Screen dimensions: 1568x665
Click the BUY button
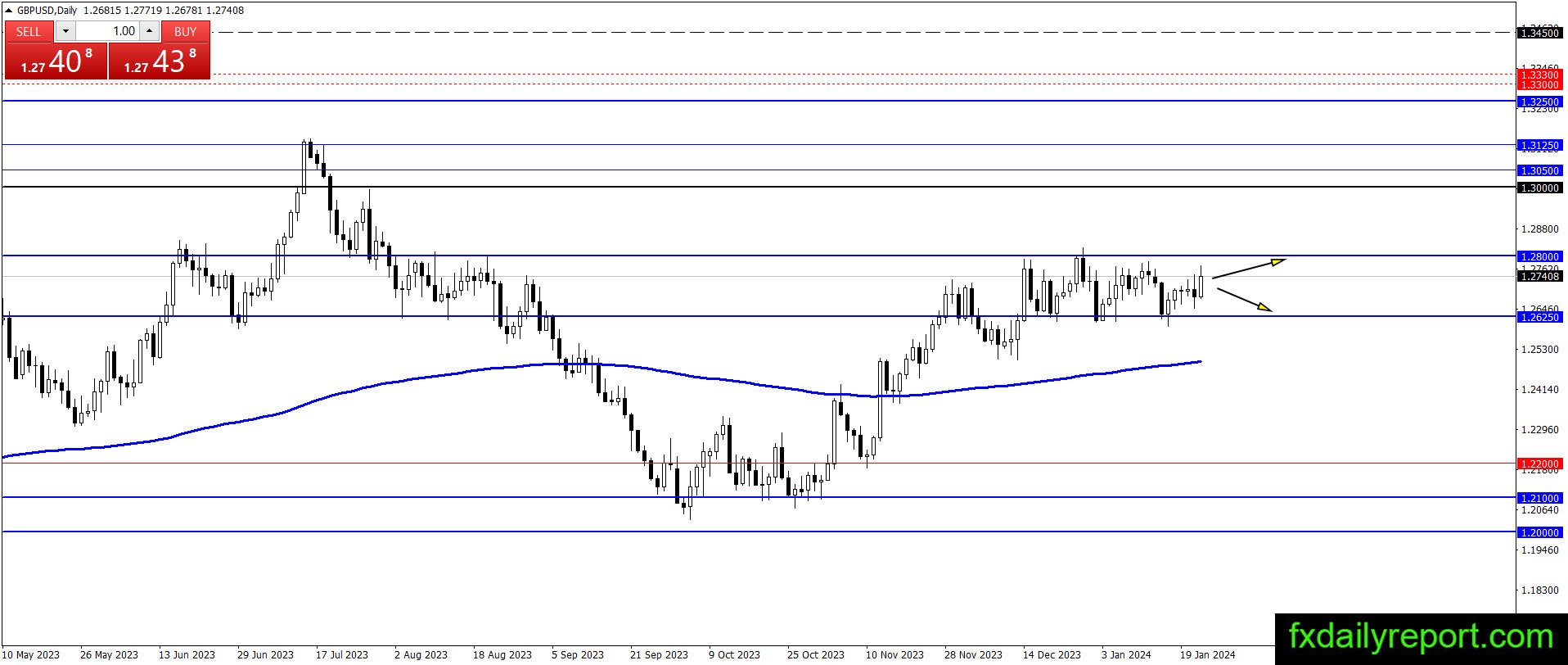[186, 31]
